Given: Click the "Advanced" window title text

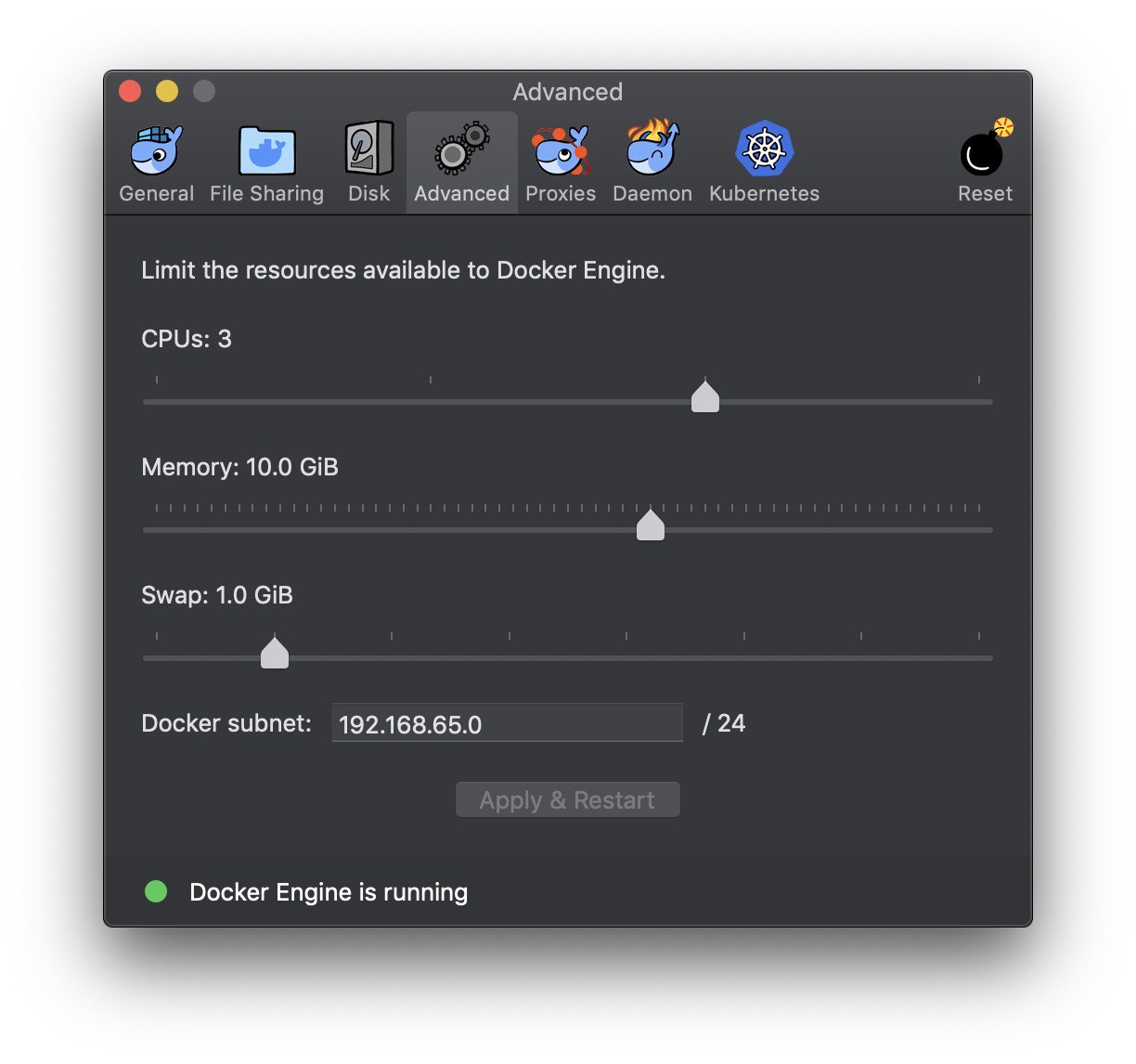Looking at the screenshot, I should coord(568,92).
